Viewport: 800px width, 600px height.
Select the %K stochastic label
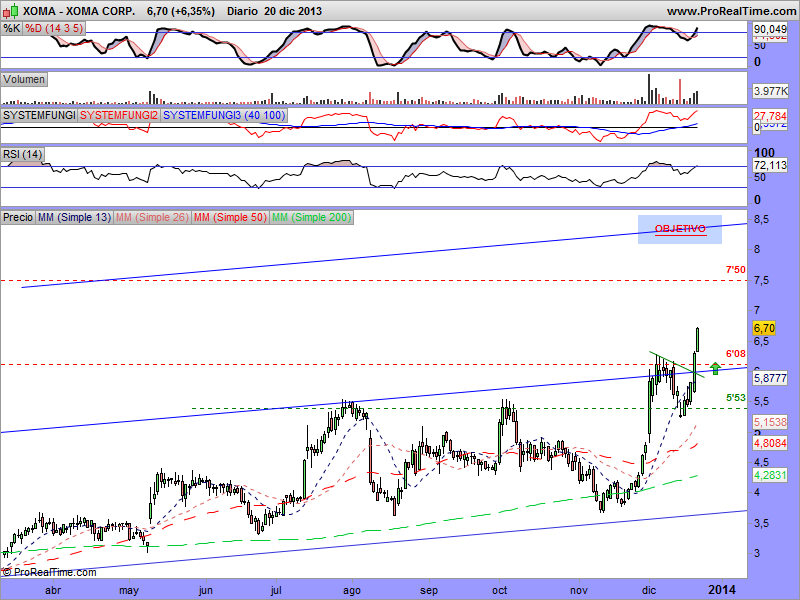[11, 28]
